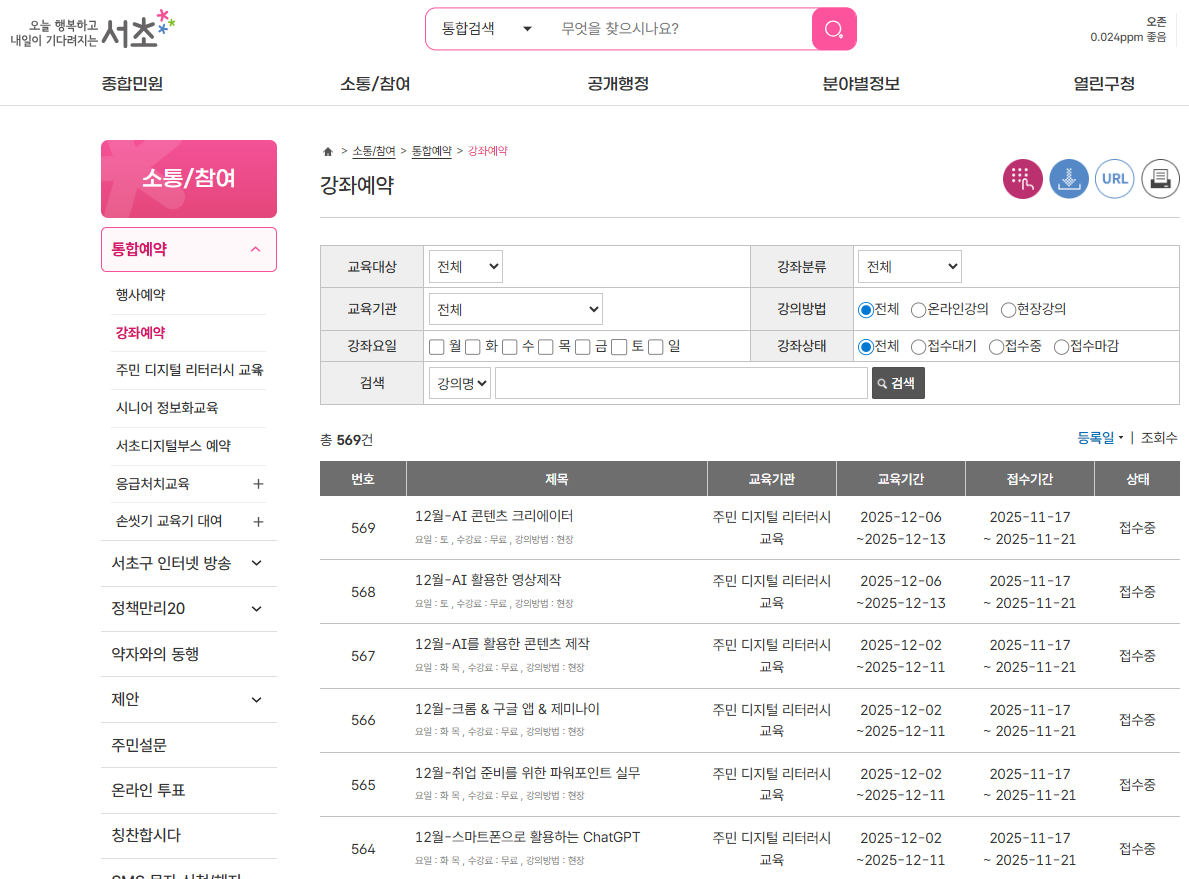This screenshot has width=1189, height=879.
Task: Check the 토 weekday checkbox
Action: tap(619, 347)
